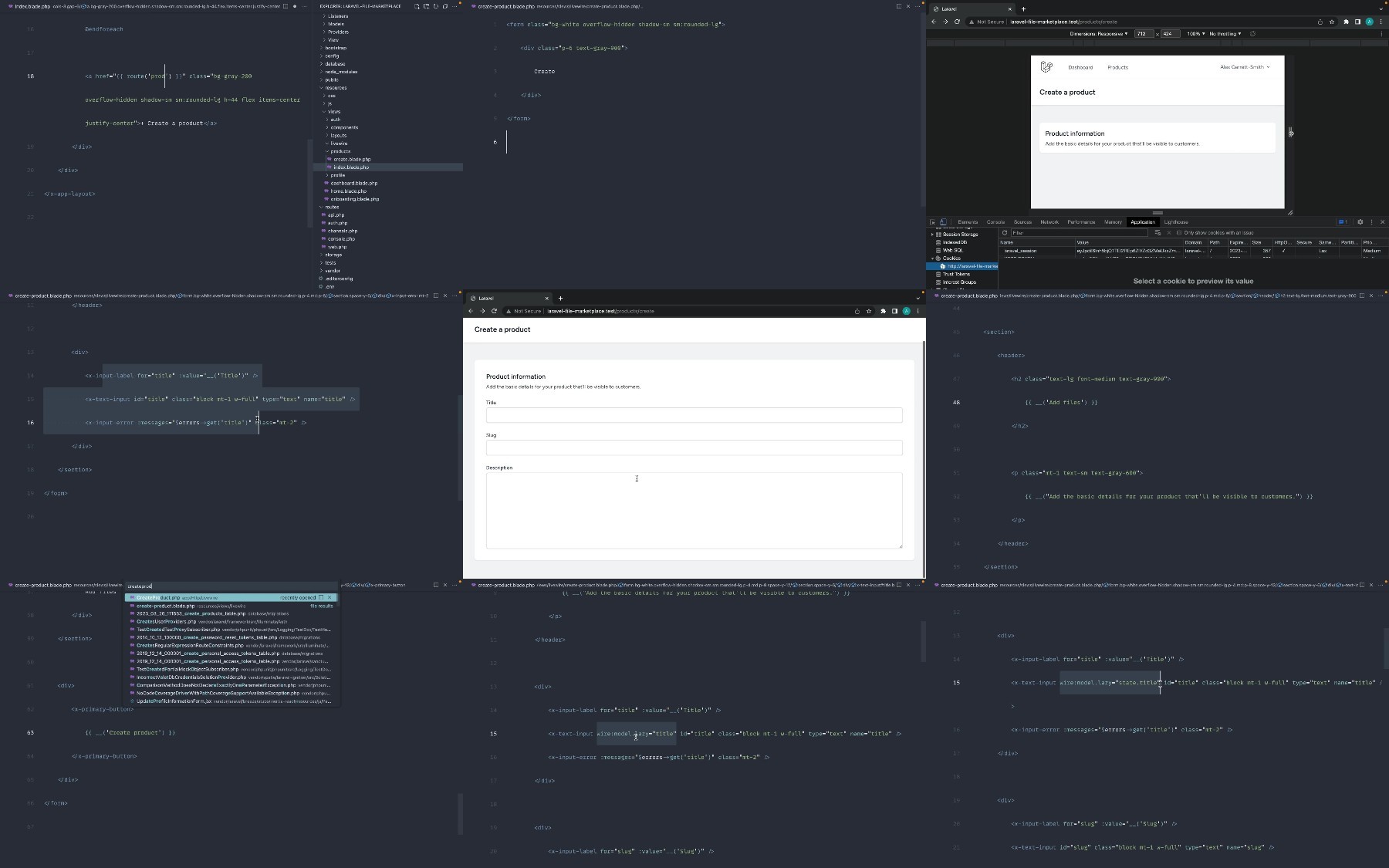Screen dimensions: 1389x868
Task: Expand the bootstrap folder
Action: pos(334,48)
